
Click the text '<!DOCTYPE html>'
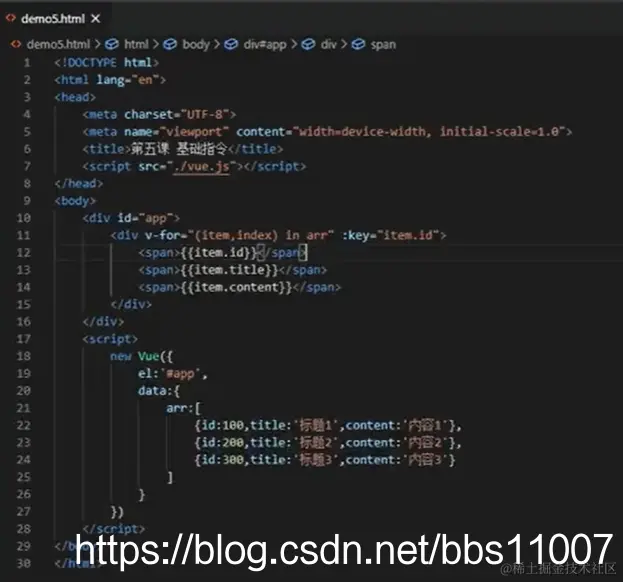coord(106,63)
